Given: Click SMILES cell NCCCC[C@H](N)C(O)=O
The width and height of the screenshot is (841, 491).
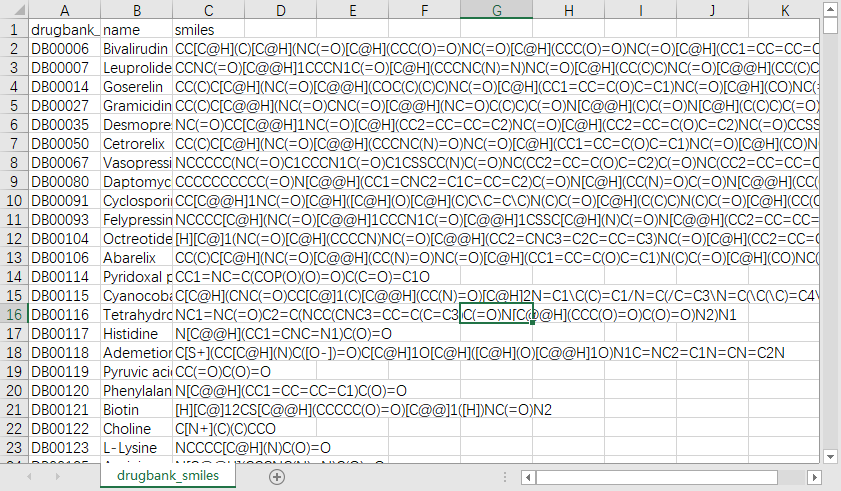Looking at the screenshot, I should tap(209, 448).
